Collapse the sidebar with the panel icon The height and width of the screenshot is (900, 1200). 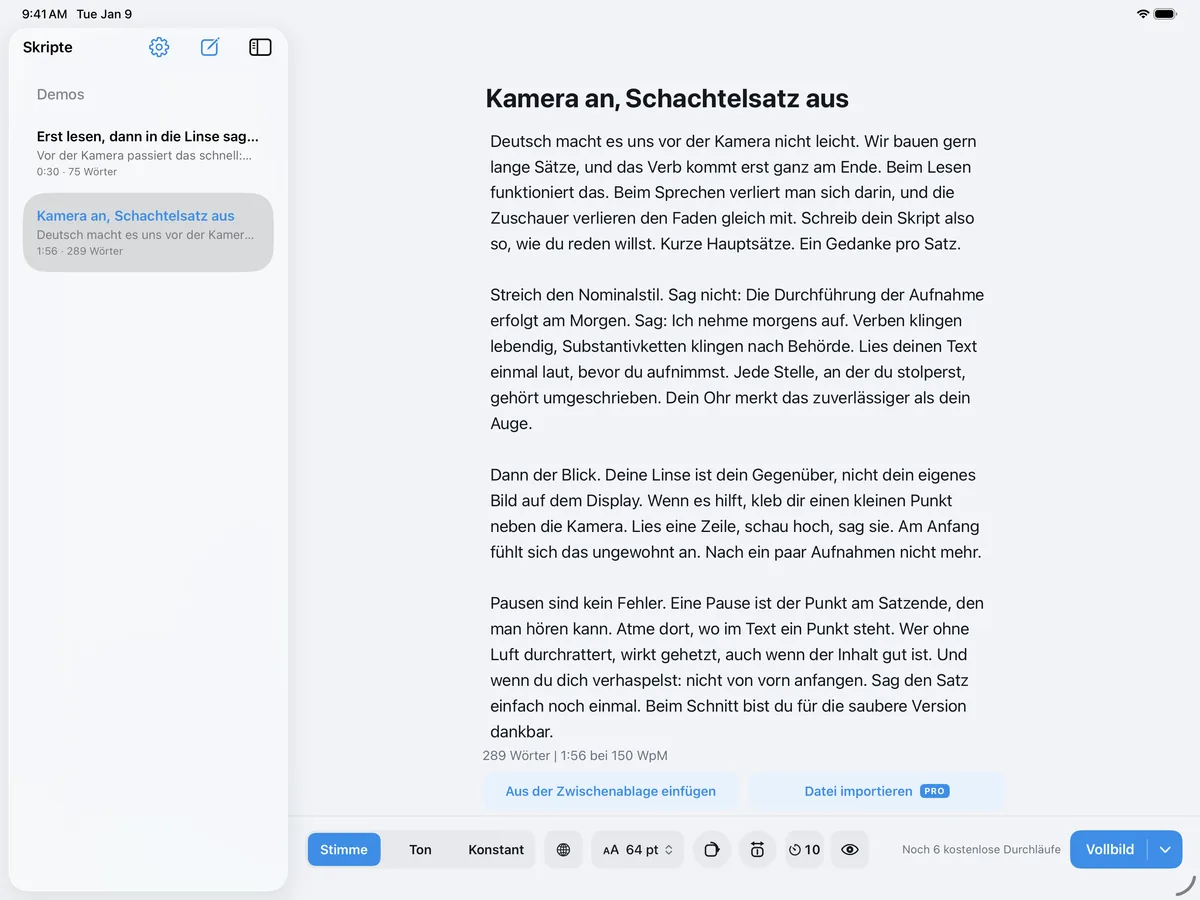[260, 47]
